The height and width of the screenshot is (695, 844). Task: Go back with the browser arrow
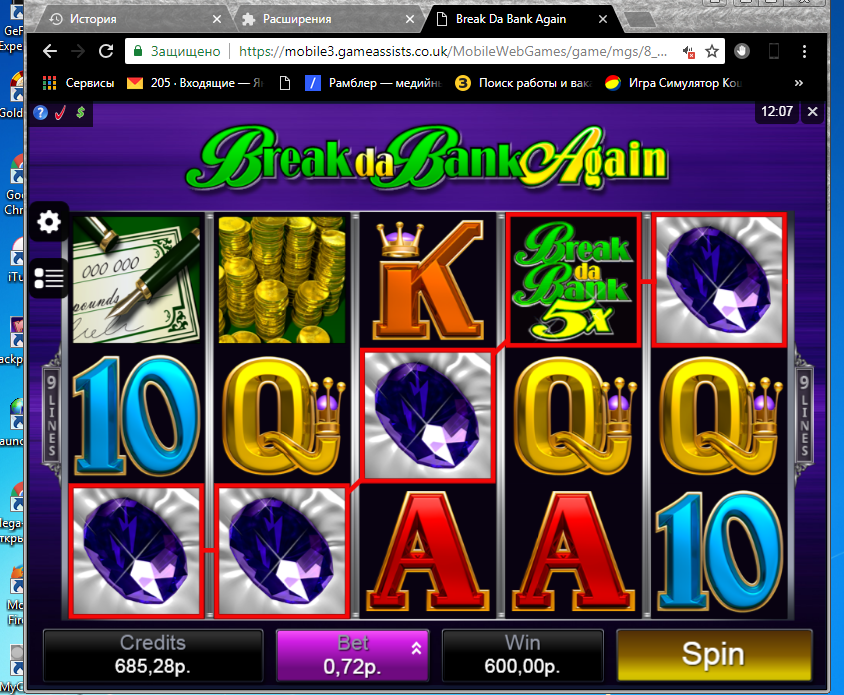(50, 51)
